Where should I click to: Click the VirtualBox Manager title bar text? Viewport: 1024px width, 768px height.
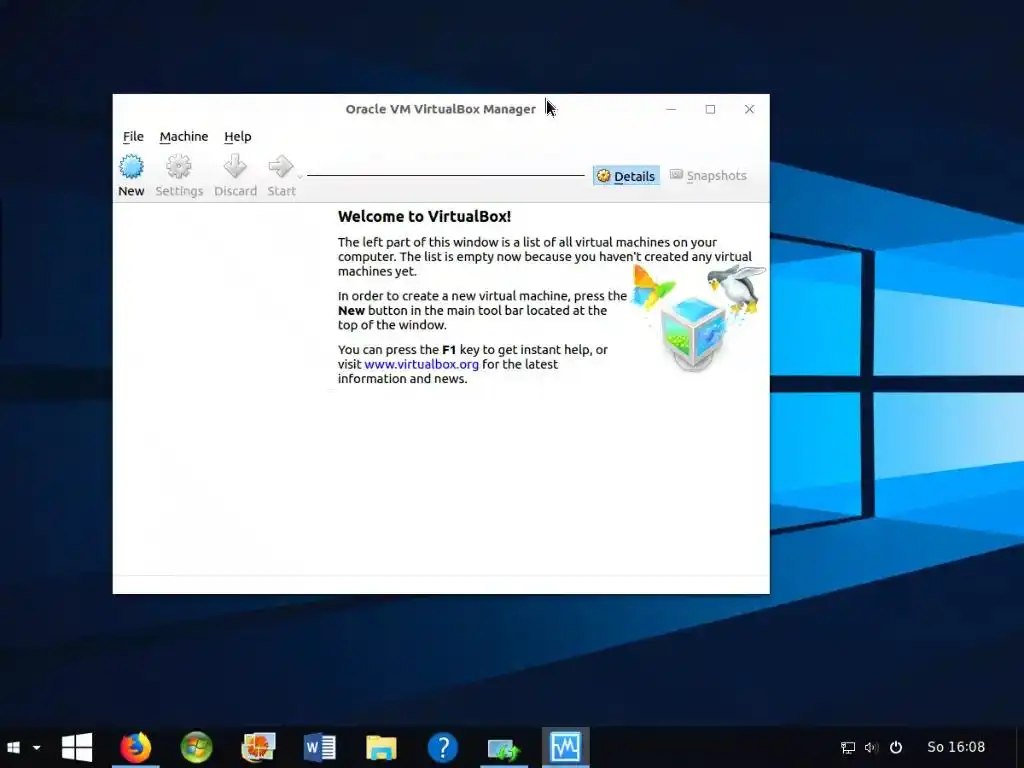(x=440, y=109)
